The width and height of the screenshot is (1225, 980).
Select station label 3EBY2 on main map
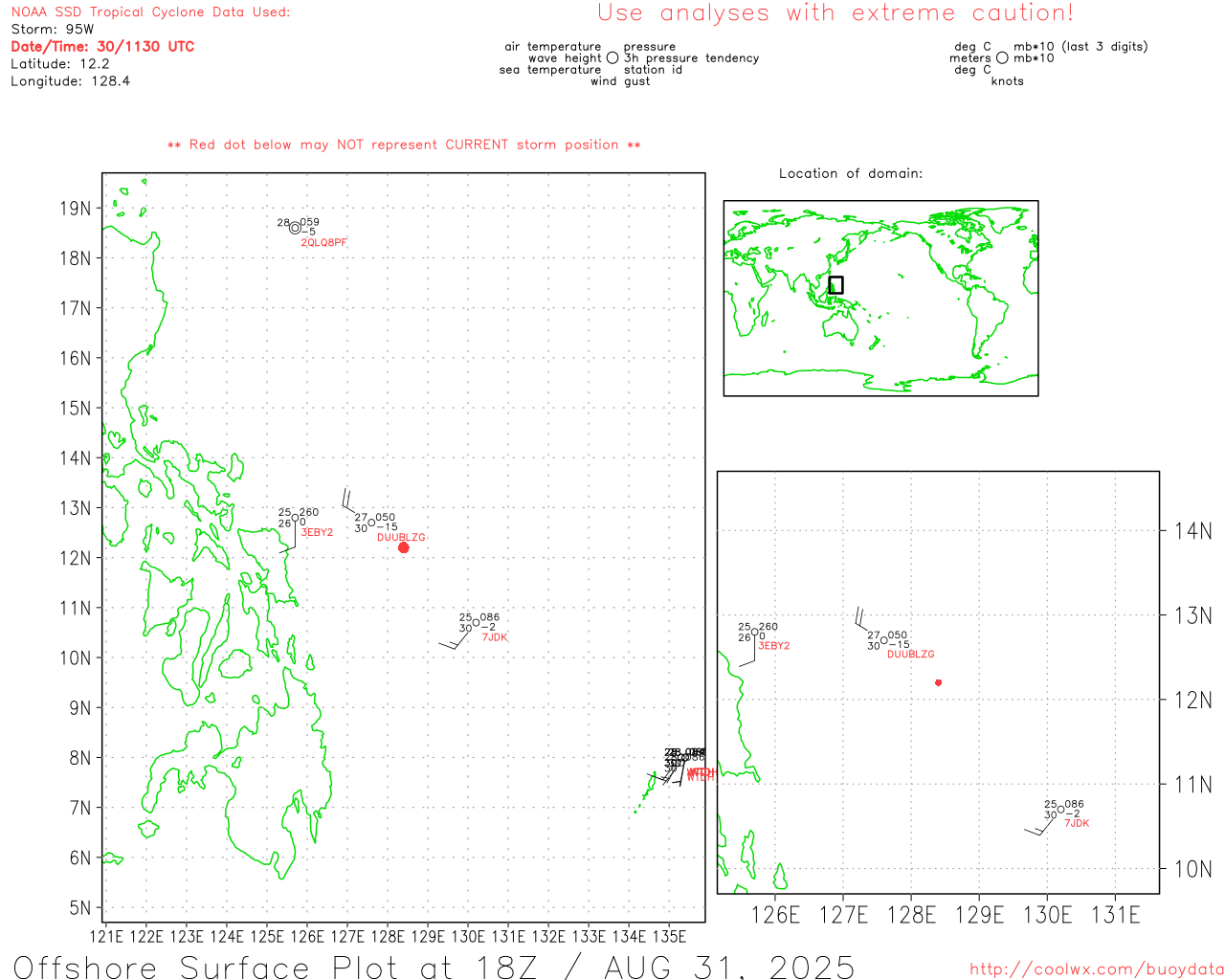coord(317,532)
